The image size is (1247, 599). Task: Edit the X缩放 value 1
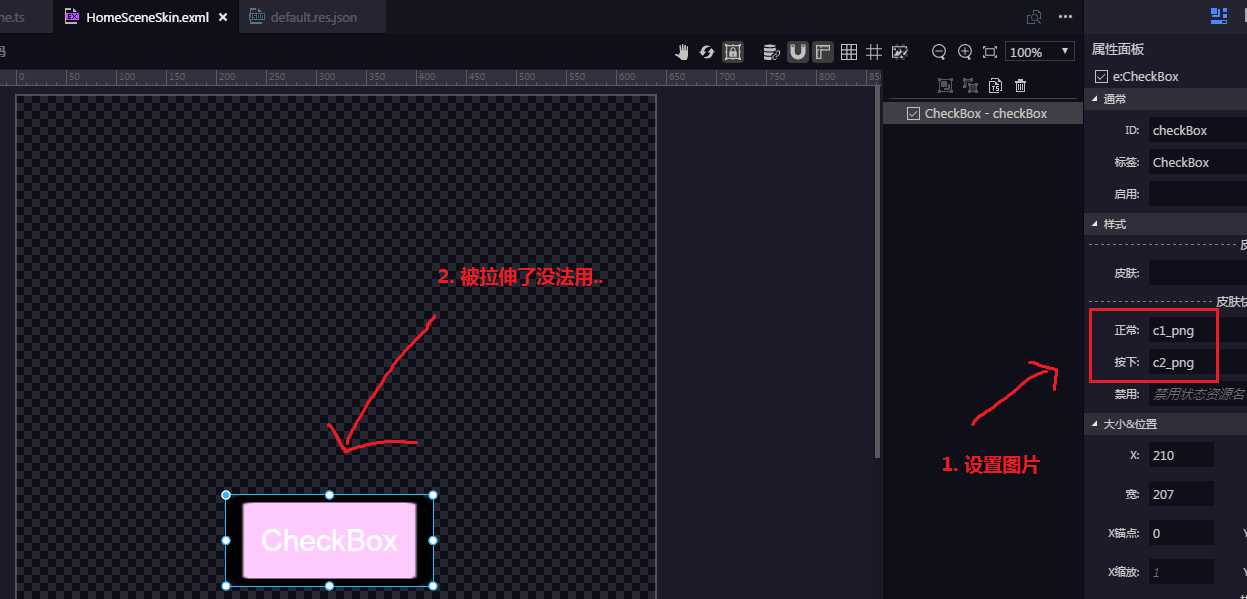(1181, 572)
